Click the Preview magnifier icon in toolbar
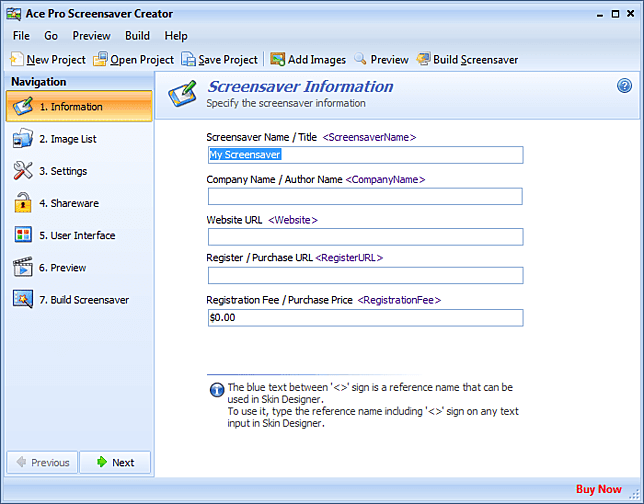644x504 pixels. [360, 59]
